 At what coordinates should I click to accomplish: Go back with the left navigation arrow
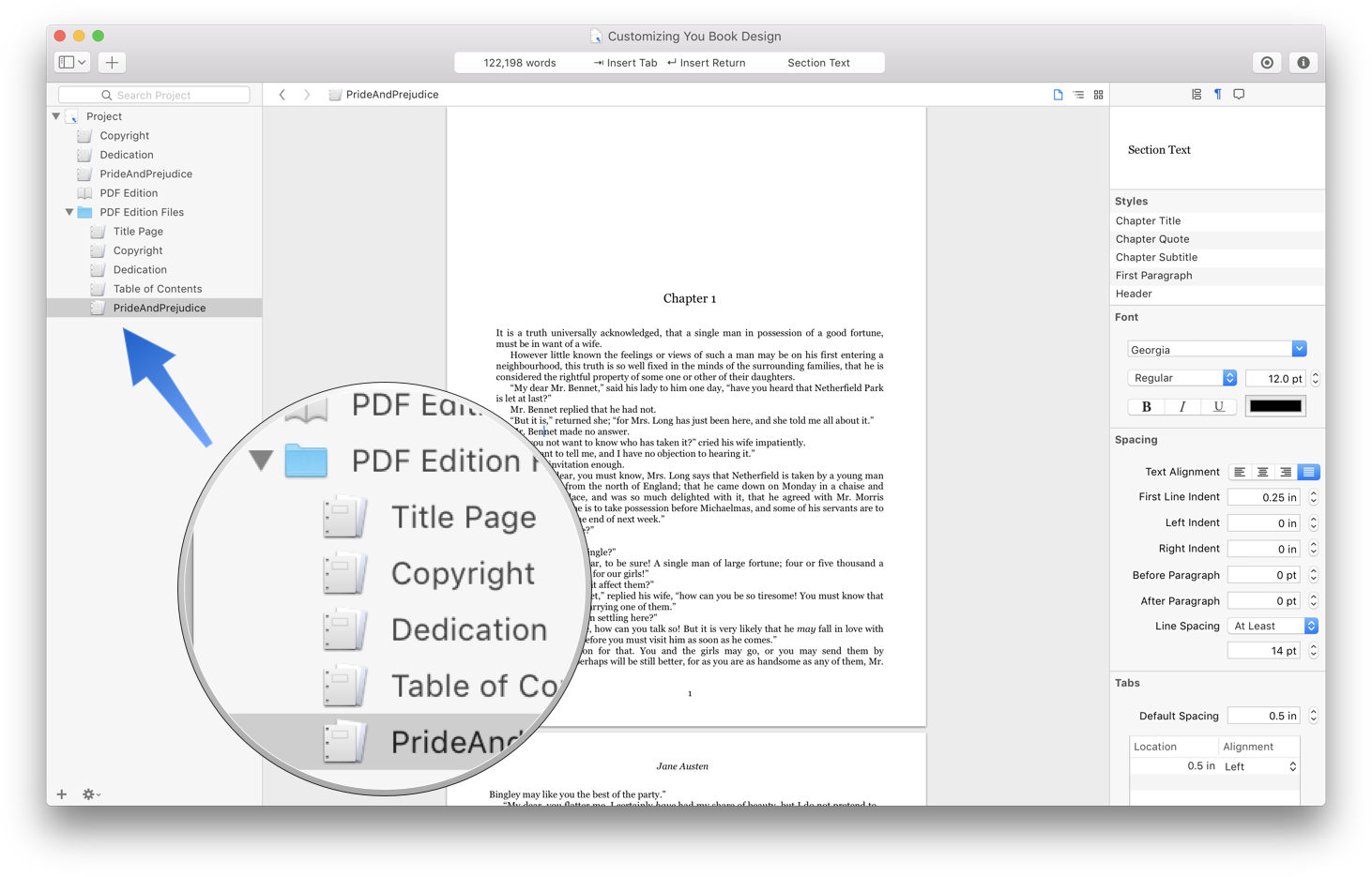(282, 95)
